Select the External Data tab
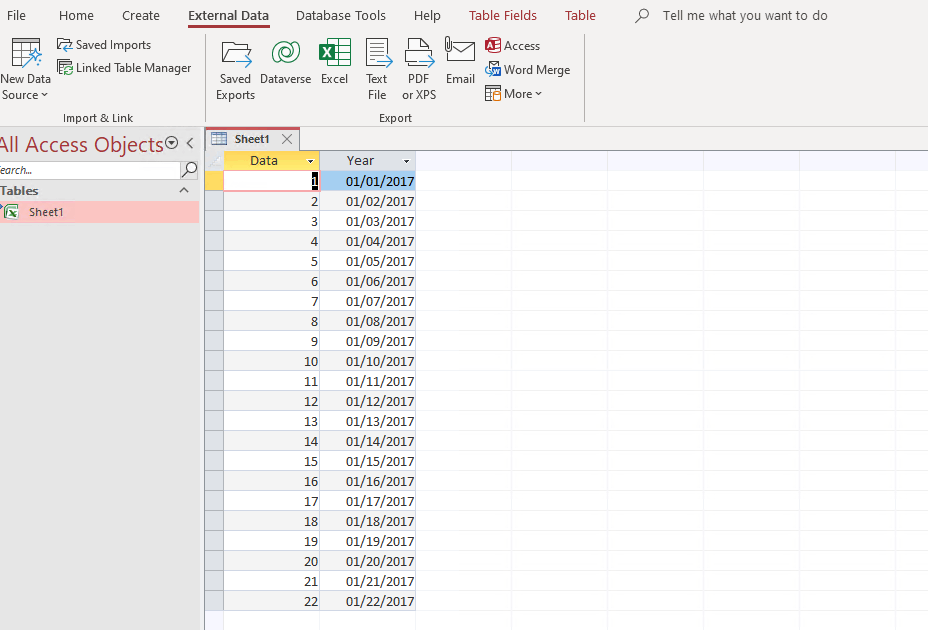Viewport: 928px width, 630px height. tap(228, 15)
